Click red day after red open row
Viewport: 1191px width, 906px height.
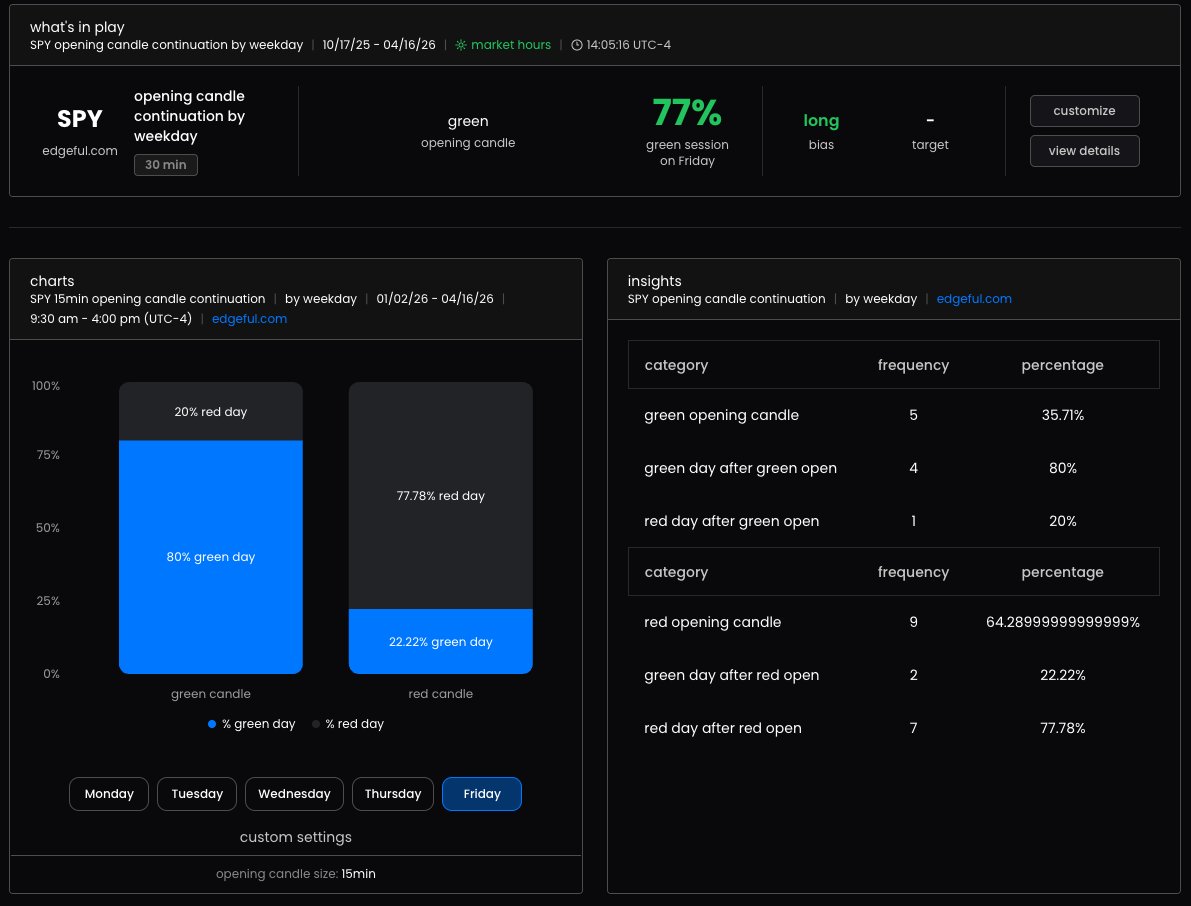click(x=893, y=728)
